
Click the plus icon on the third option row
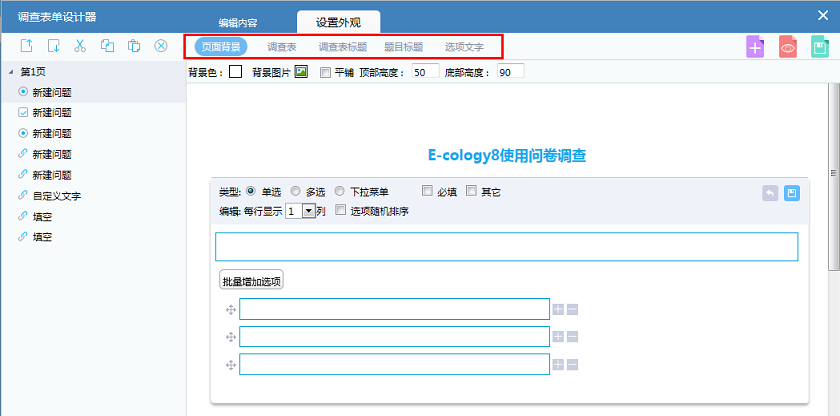(x=558, y=365)
